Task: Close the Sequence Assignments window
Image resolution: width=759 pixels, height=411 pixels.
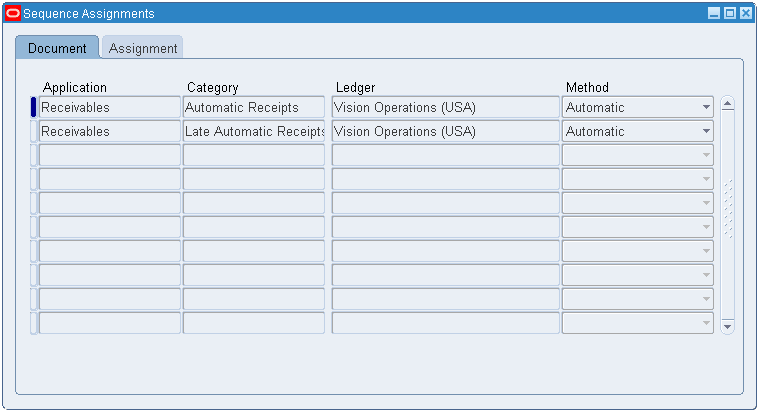Action: 746,13
